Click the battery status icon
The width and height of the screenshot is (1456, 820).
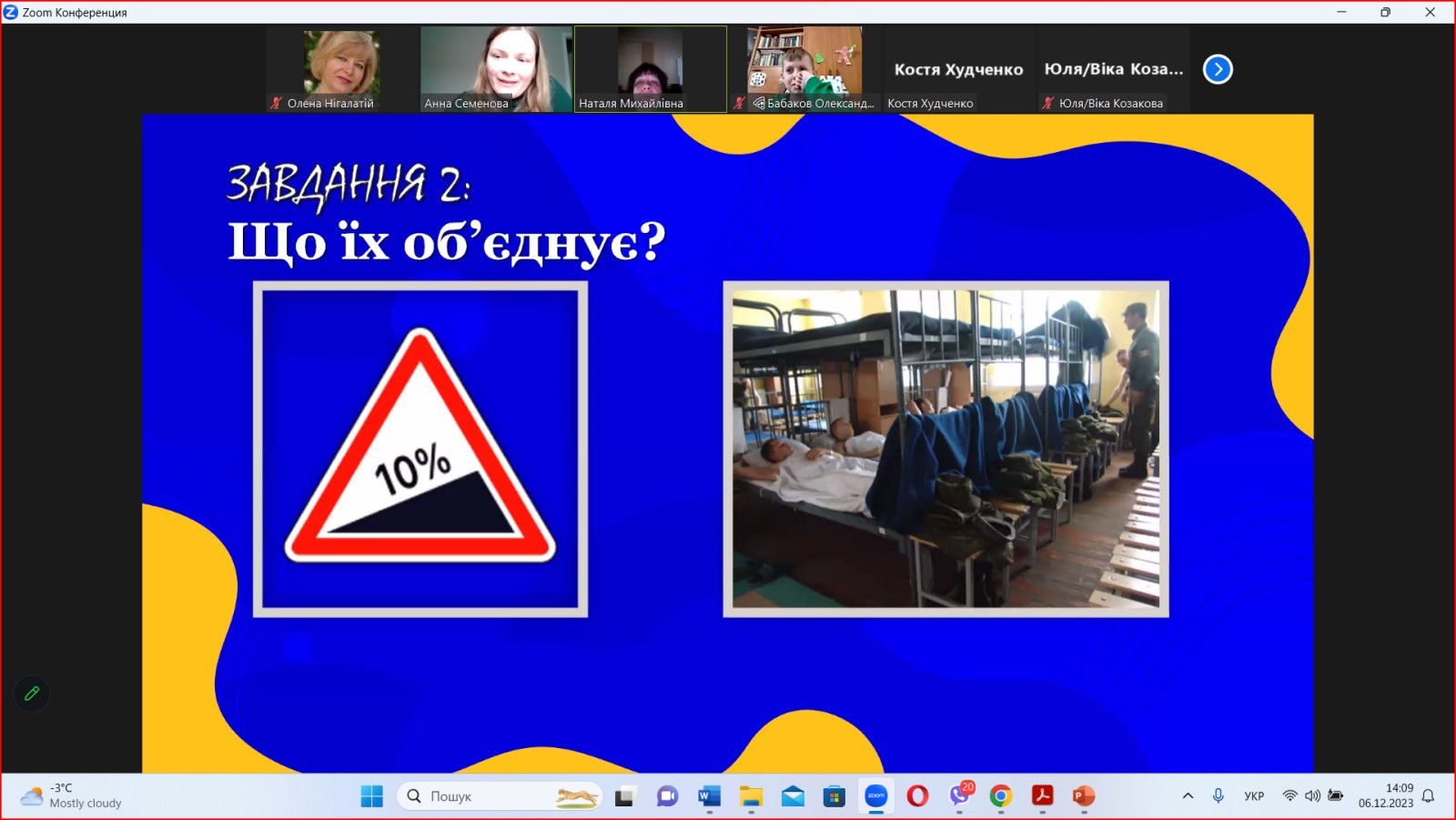coord(1335,795)
